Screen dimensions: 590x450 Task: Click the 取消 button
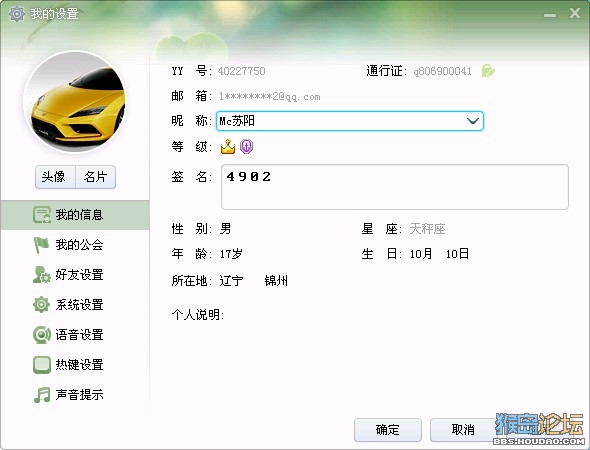(x=463, y=430)
